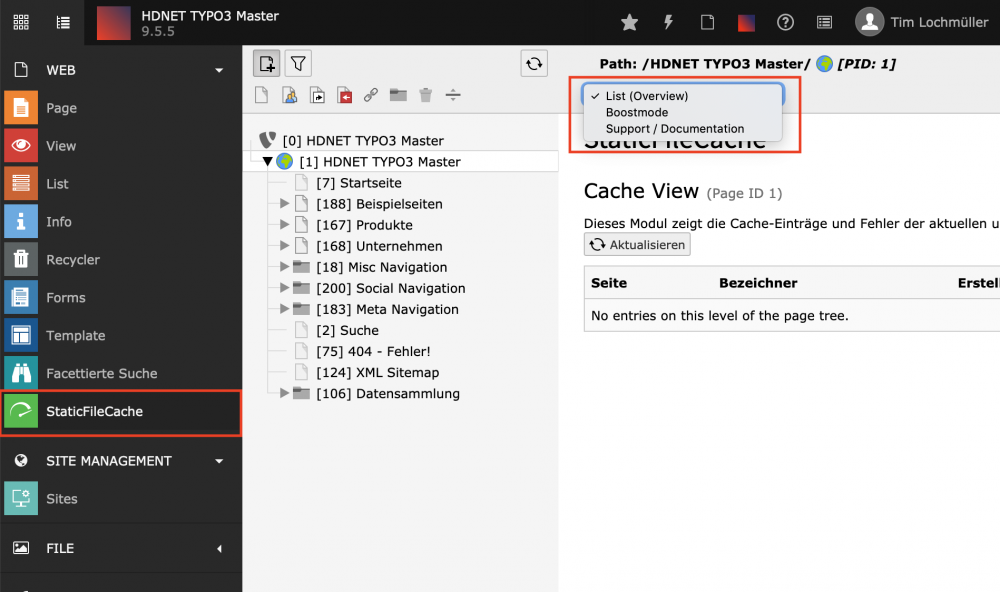
Task: Select the folder page type icon
Action: [399, 95]
